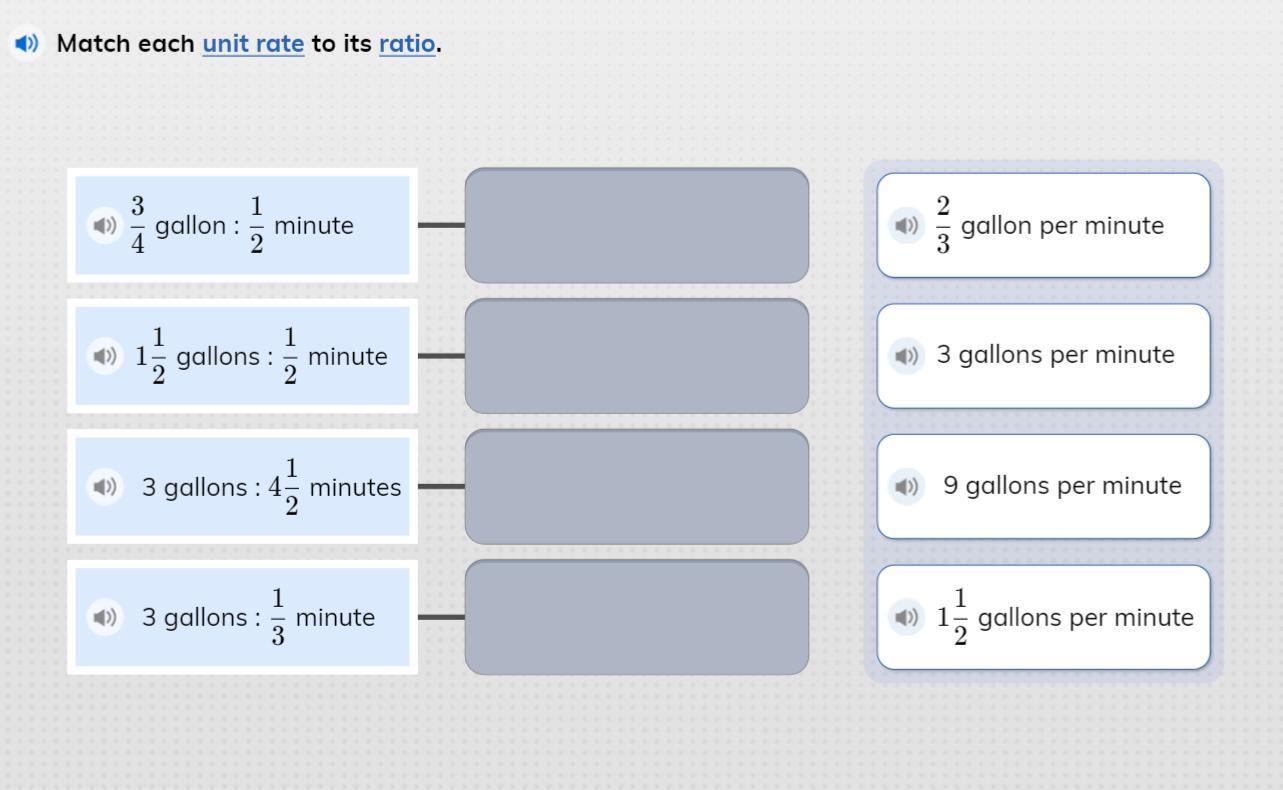
Task: Play audio for 3 gallons : 4 1/2 minutes
Action: click(104, 487)
